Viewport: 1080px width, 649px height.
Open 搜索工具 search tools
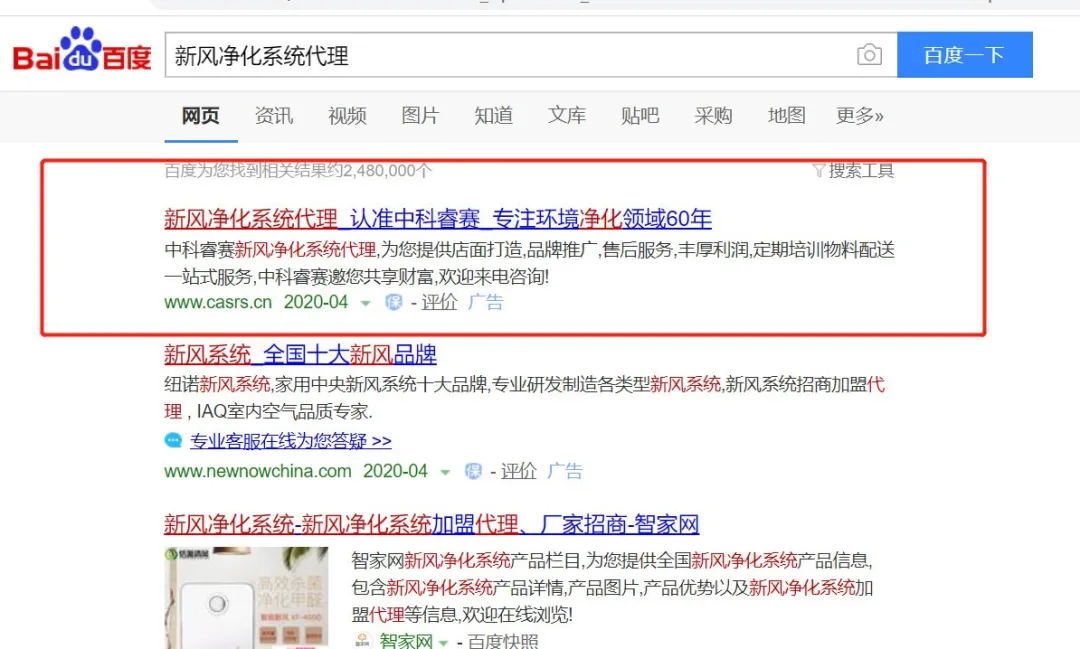coord(861,170)
